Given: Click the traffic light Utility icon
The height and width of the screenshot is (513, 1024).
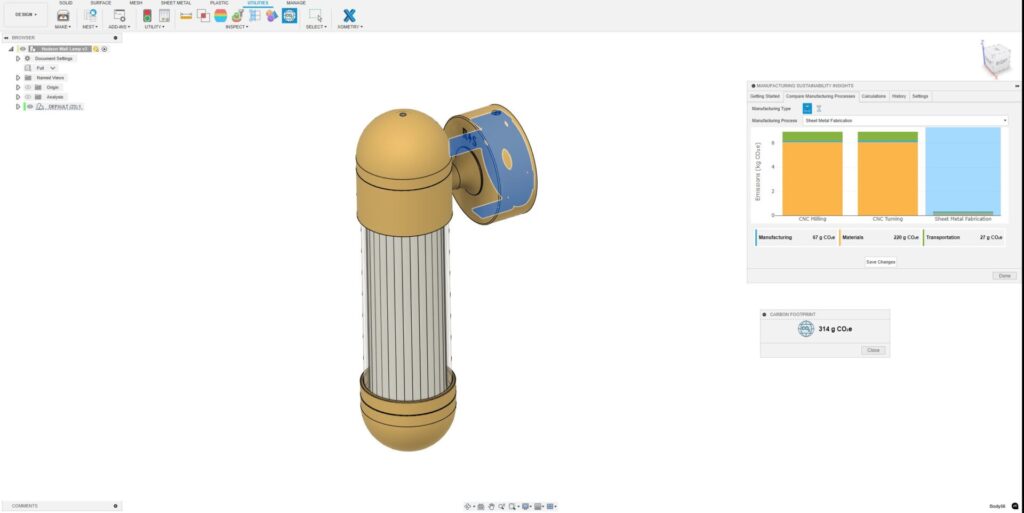Looking at the screenshot, I should tap(147, 16).
